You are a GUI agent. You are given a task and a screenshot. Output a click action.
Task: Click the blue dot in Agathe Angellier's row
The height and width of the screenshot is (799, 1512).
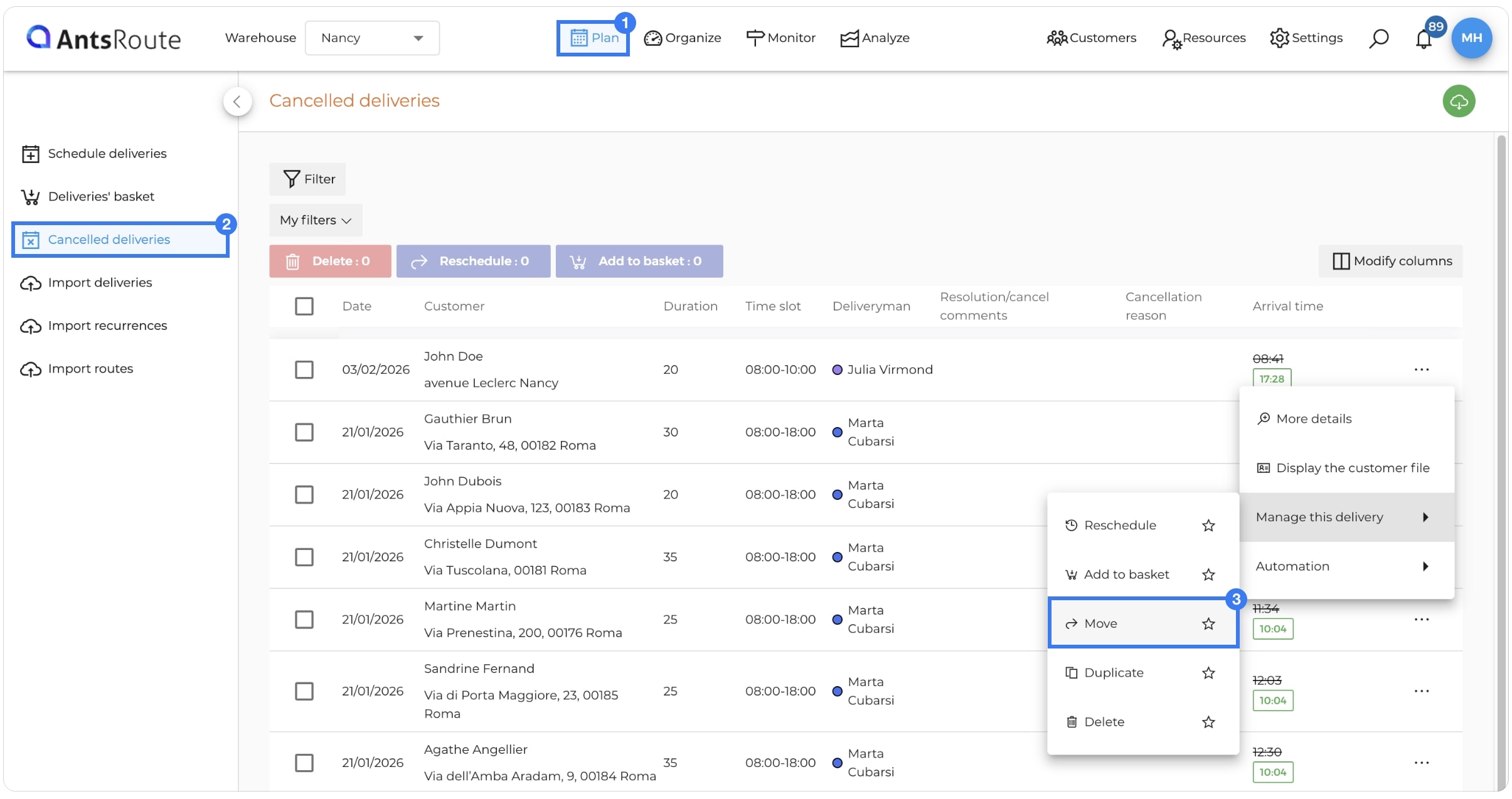pos(837,763)
